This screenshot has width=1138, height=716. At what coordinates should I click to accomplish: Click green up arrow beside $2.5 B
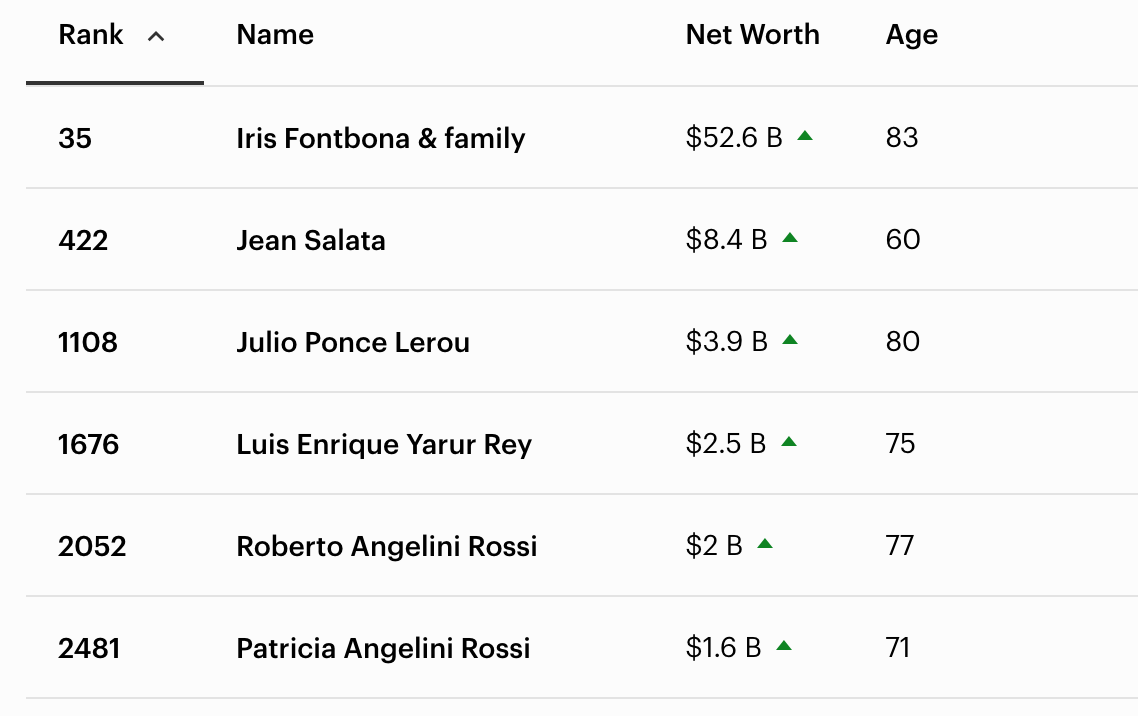click(789, 442)
